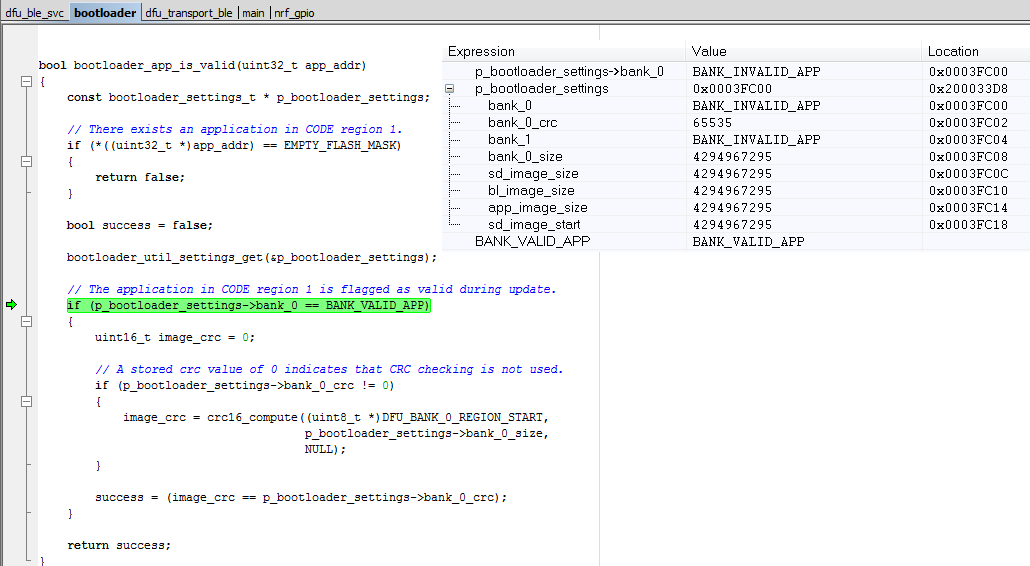Select the bootloader tab
The image size is (1030, 566).
(105, 12)
